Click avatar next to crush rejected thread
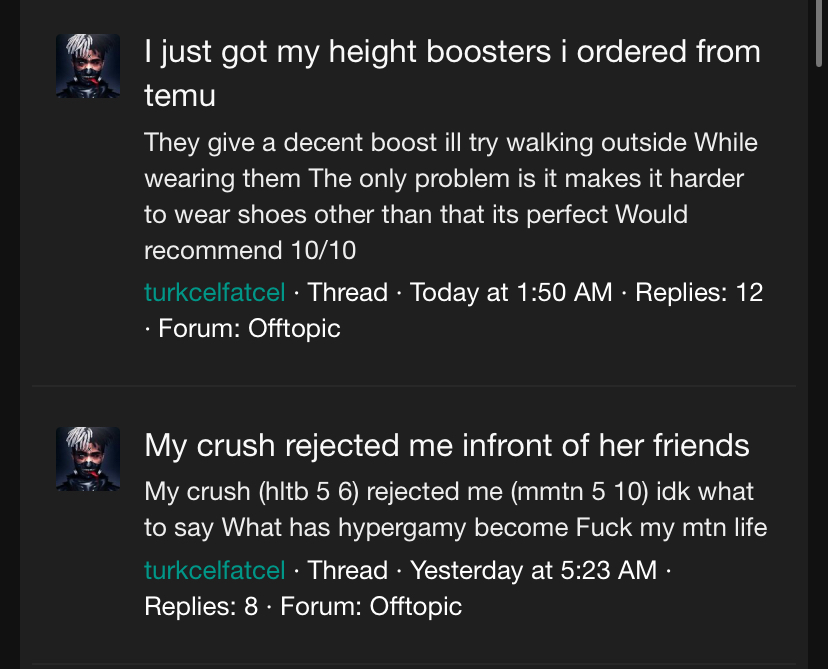Image resolution: width=828 pixels, height=669 pixels. click(x=88, y=459)
